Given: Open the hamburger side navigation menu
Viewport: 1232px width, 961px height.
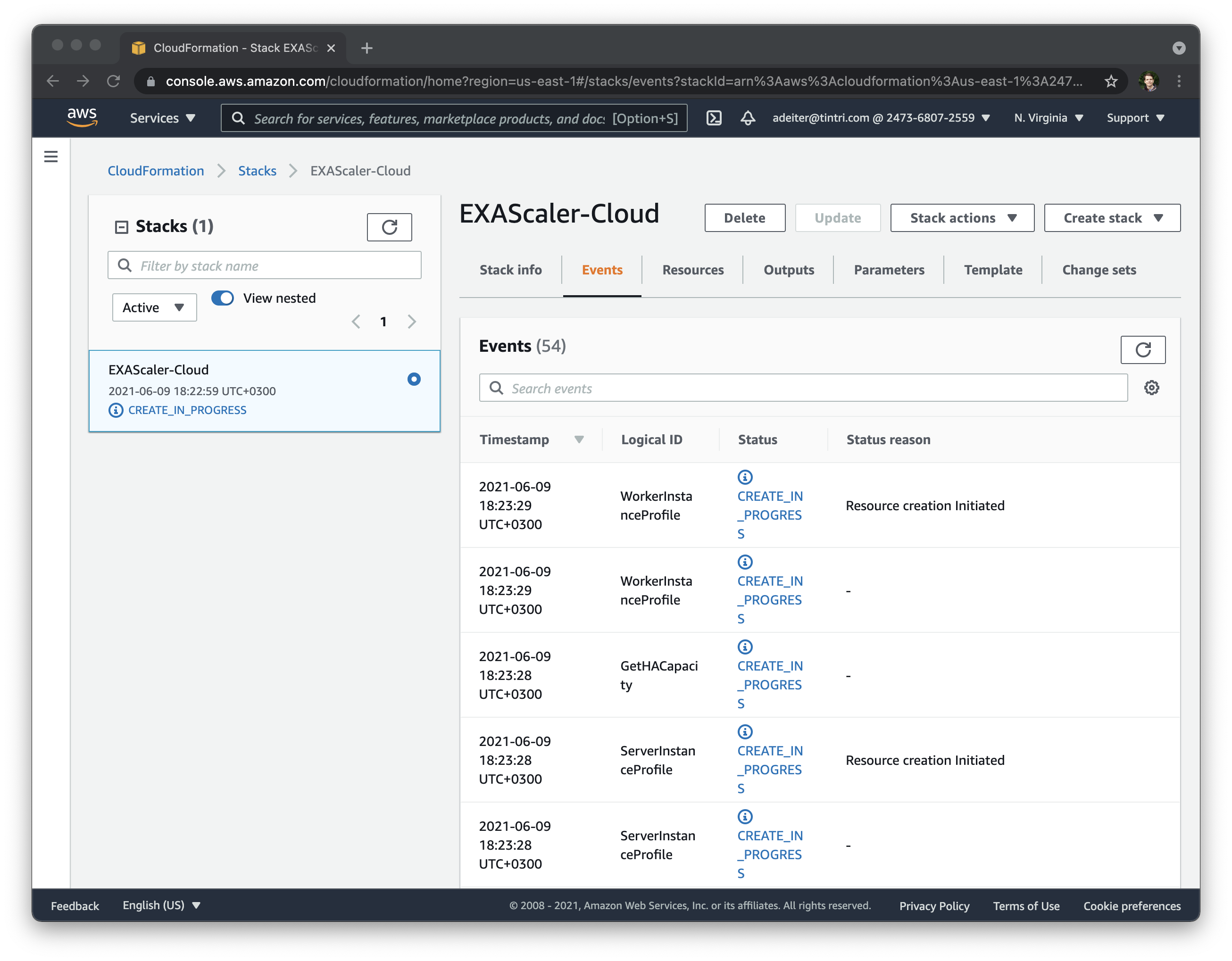Looking at the screenshot, I should pyautogui.click(x=51, y=157).
